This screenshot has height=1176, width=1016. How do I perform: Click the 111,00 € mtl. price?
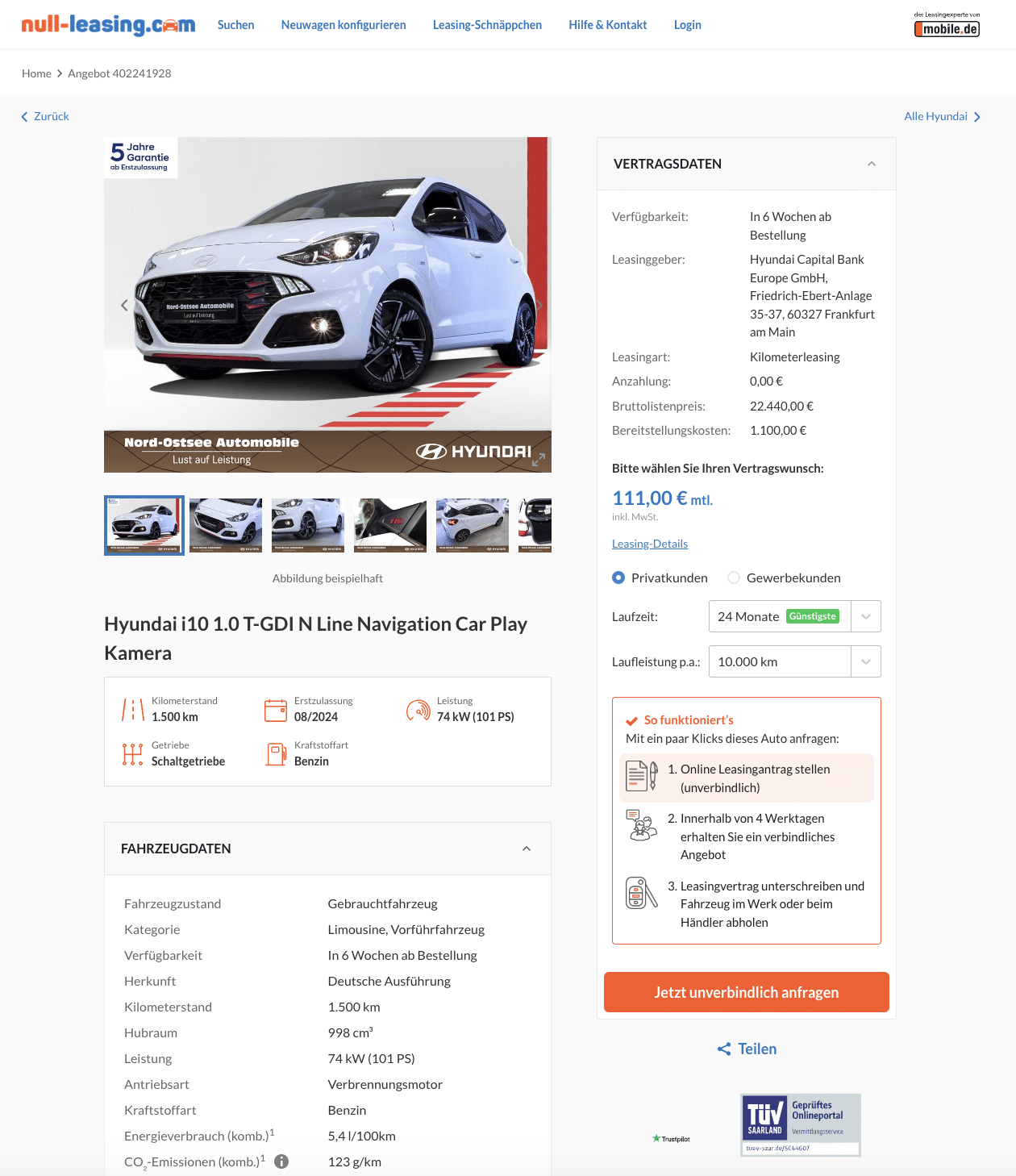pos(662,498)
